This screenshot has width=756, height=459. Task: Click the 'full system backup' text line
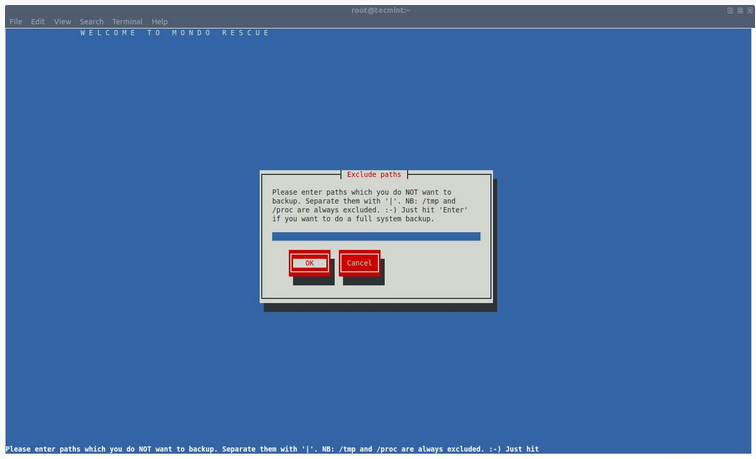[x=353, y=218]
